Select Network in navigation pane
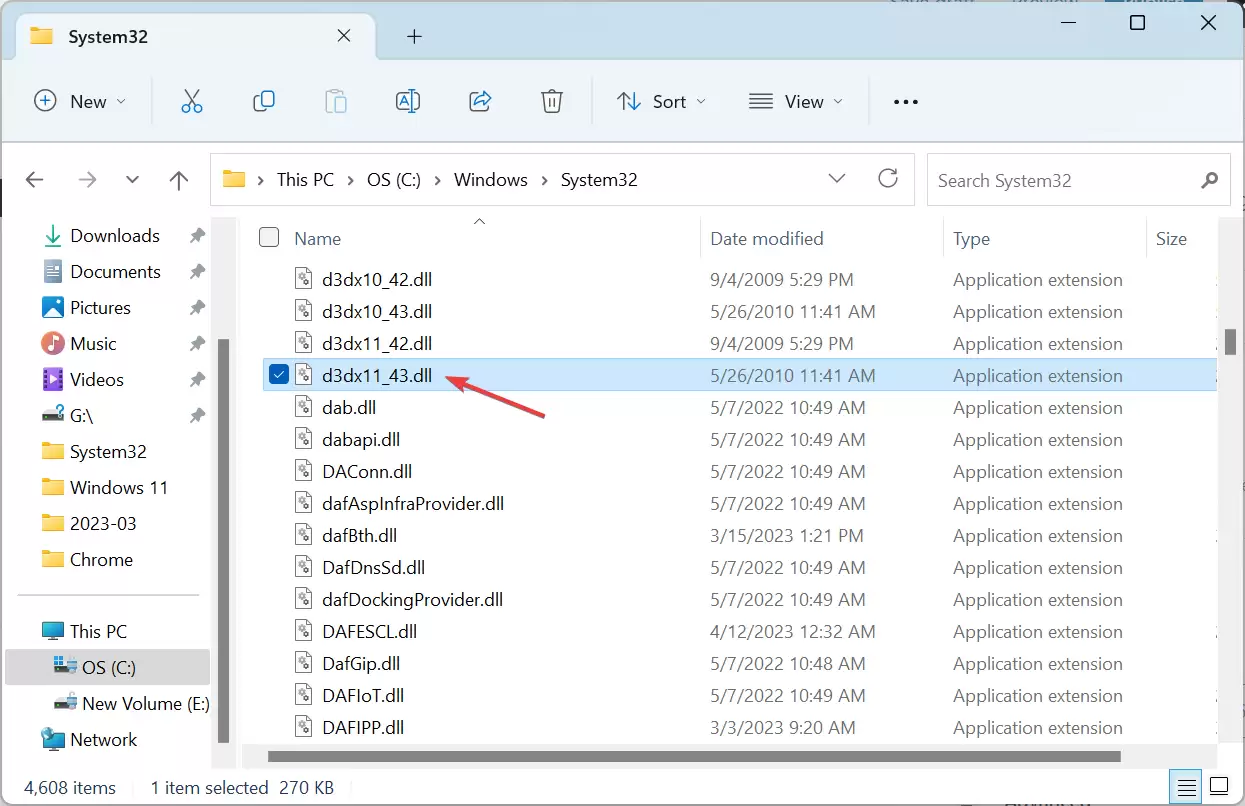Screen dimensions: 1245x806 (x=103, y=740)
